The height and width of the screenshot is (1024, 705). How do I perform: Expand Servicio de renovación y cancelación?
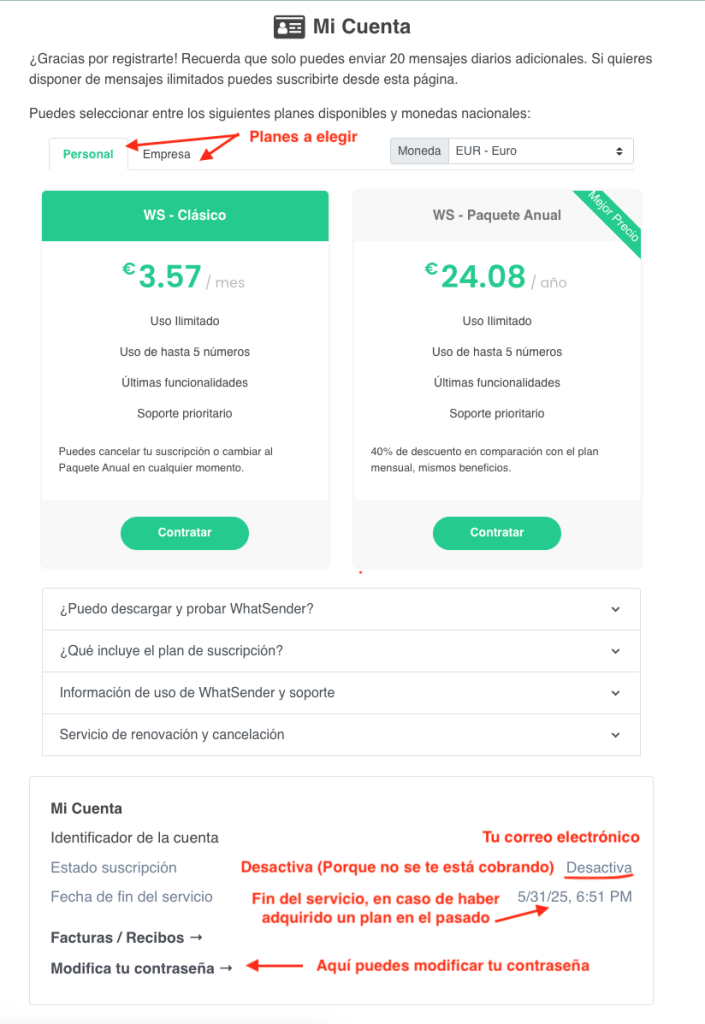click(341, 735)
